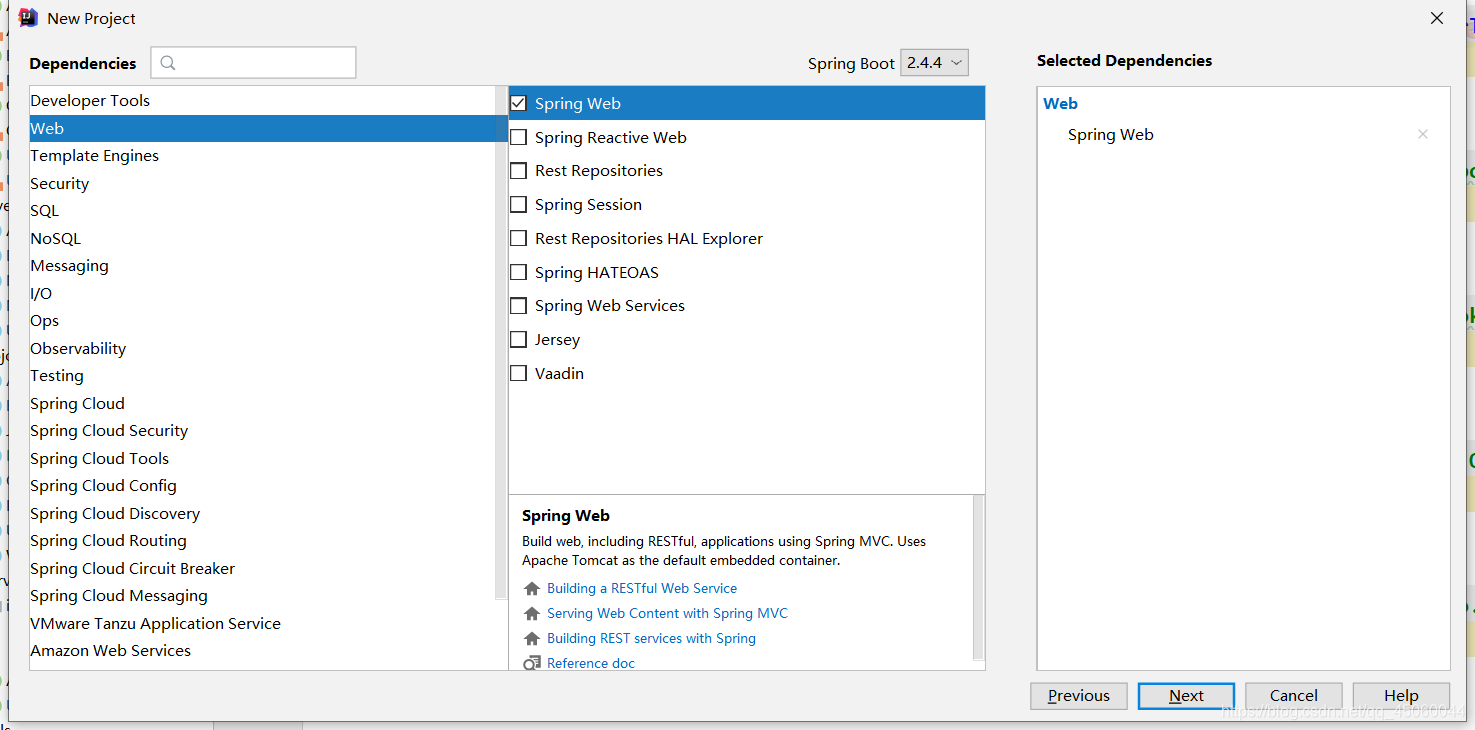Choose the Security category
This screenshot has height=730, width=1475.
[262, 184]
